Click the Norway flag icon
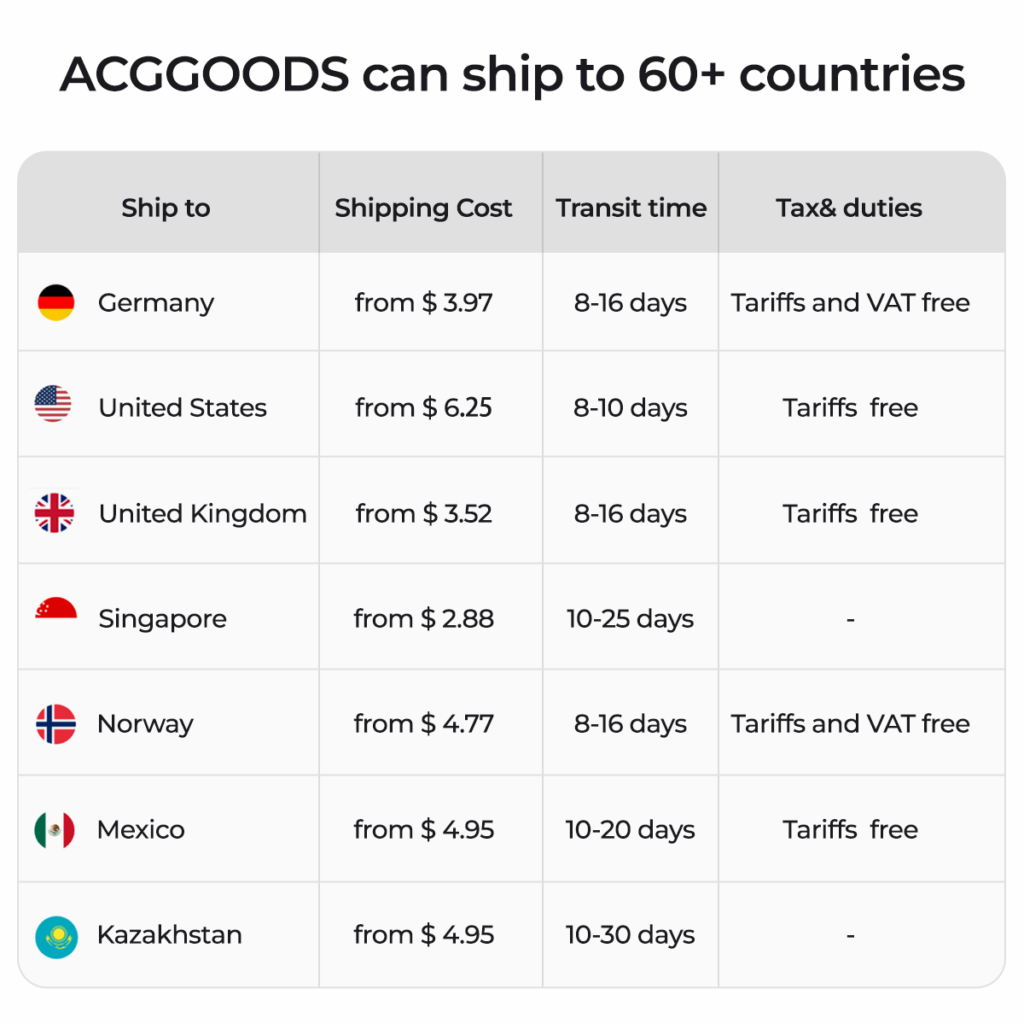Viewport: 1024px width, 1024px height. coord(56,724)
